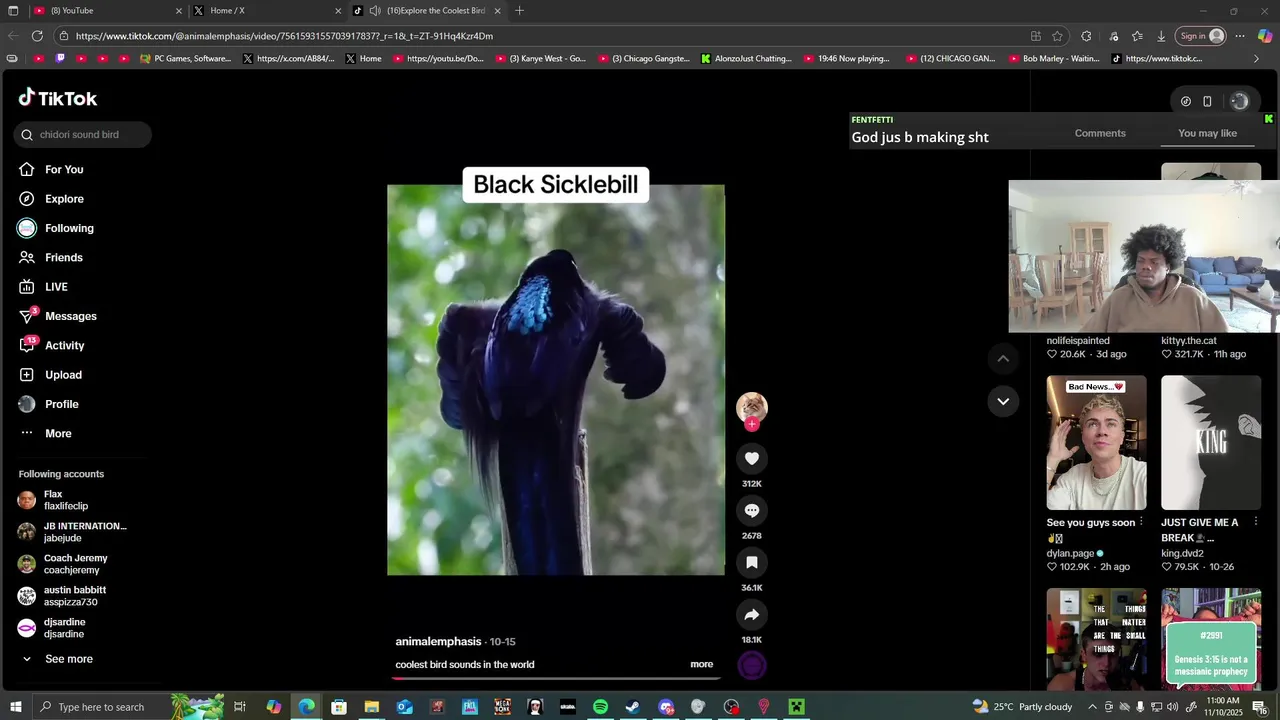Refresh the page
The width and height of the screenshot is (1280, 720).
click(37, 36)
